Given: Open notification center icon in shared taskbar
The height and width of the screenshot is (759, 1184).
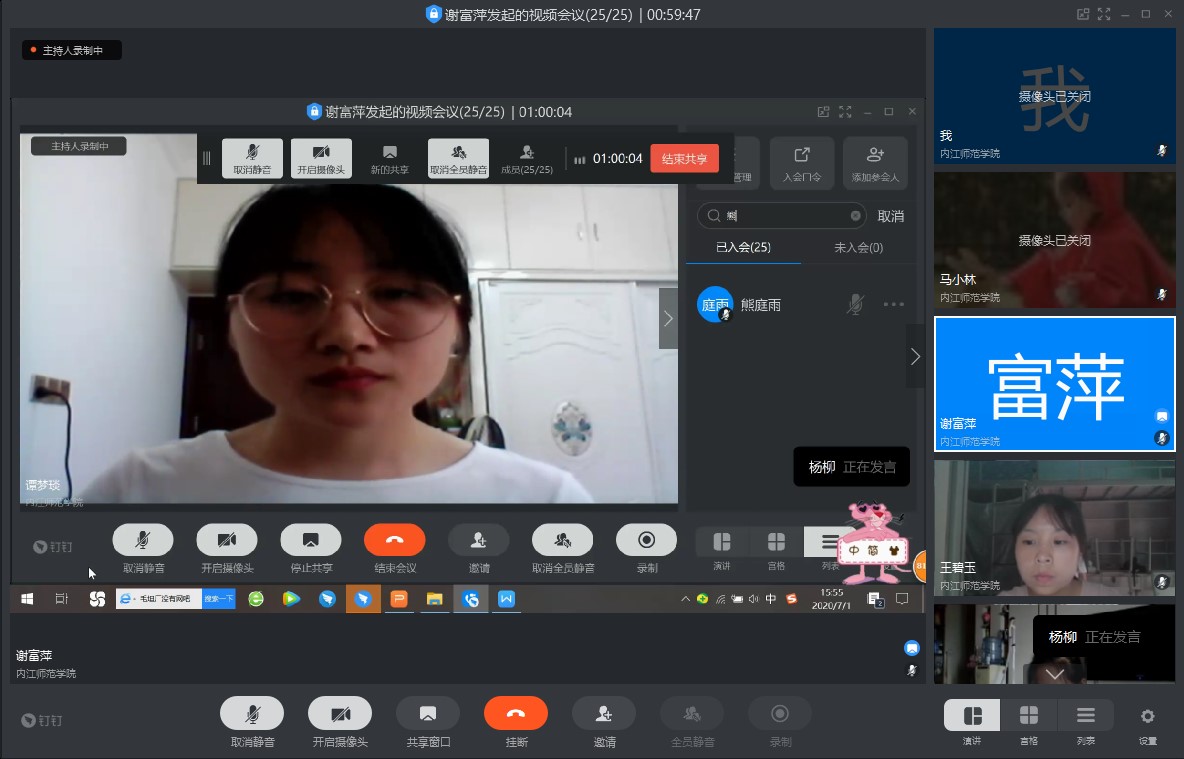Looking at the screenshot, I should [x=902, y=599].
